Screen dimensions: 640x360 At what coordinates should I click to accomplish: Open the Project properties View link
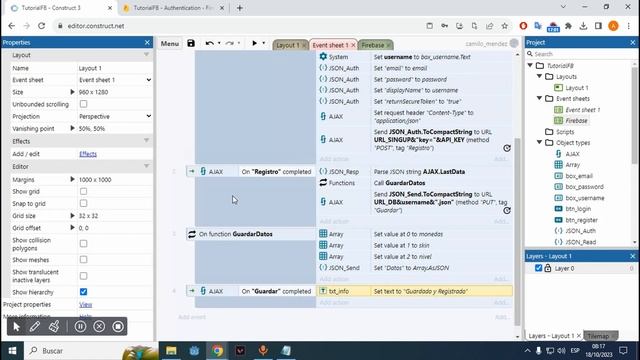pyautogui.click(x=85, y=304)
